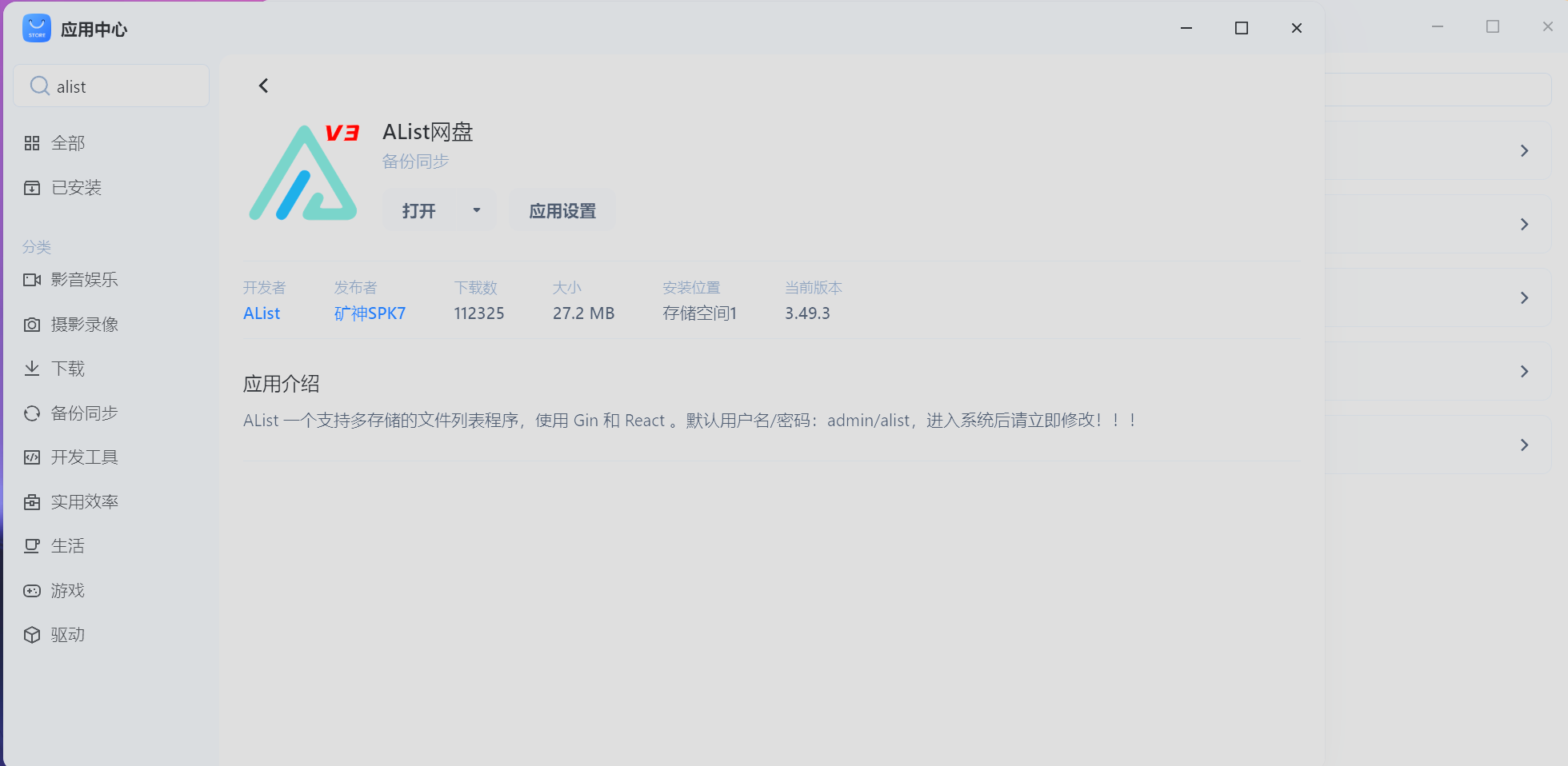Open 应用设置 for AList
Screen dimensions: 1568x766
[x=562, y=211]
